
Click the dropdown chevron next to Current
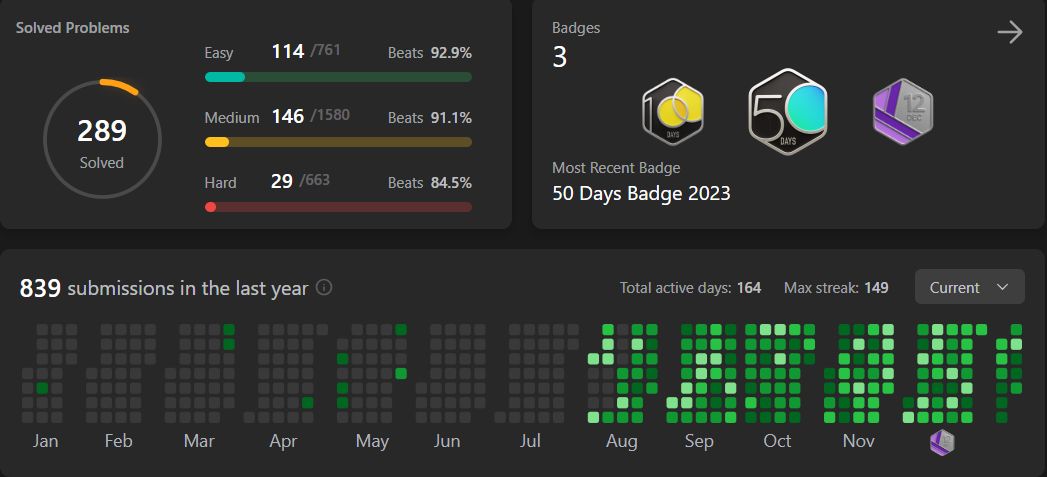(1002, 287)
